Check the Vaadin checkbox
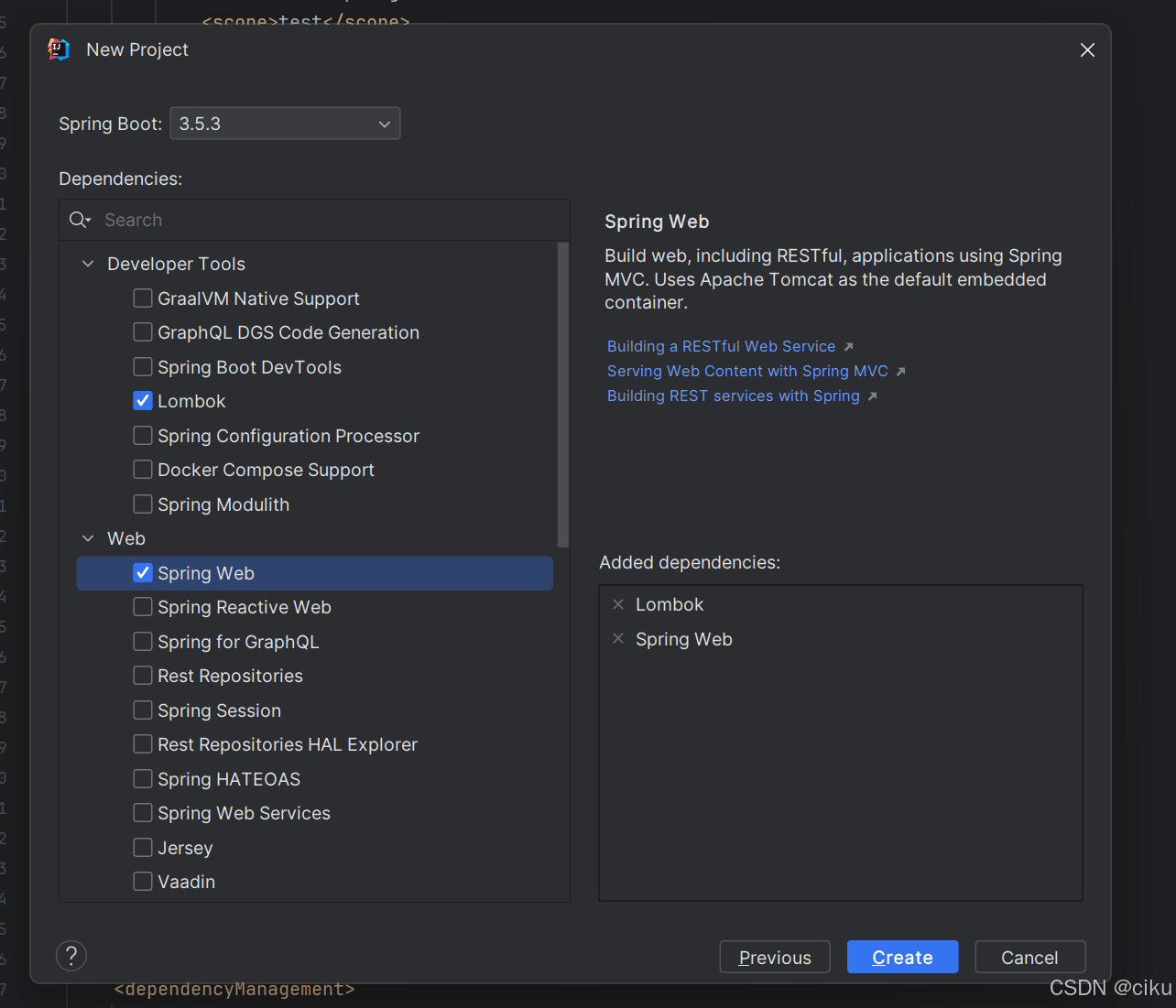This screenshot has width=1176, height=1008. coord(143,882)
